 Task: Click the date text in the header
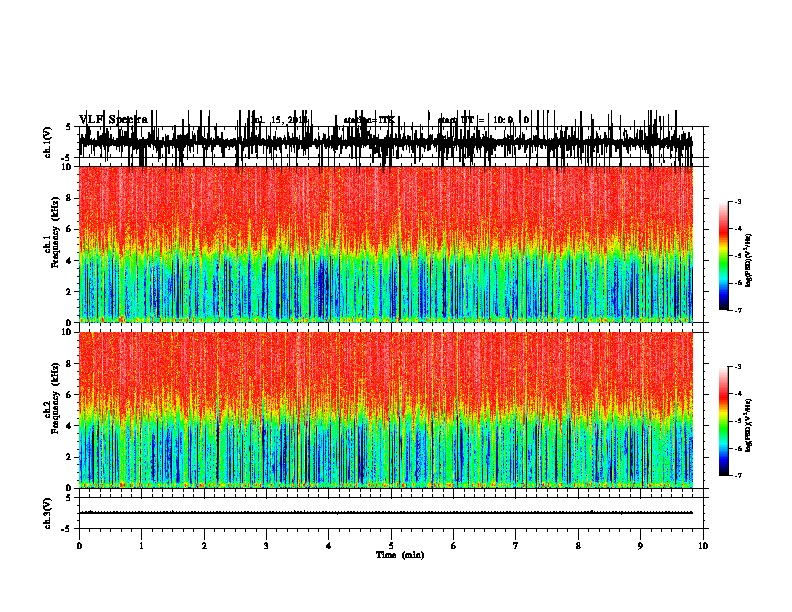[x=280, y=120]
